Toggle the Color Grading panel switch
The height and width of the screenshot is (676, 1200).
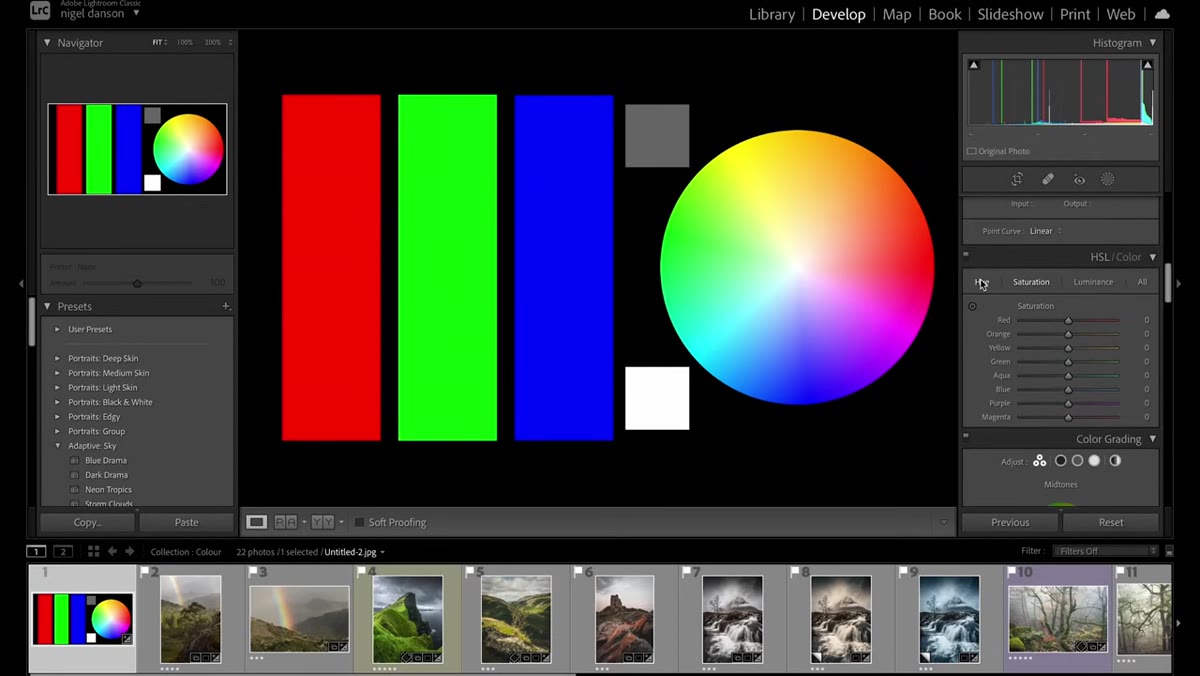click(966, 436)
